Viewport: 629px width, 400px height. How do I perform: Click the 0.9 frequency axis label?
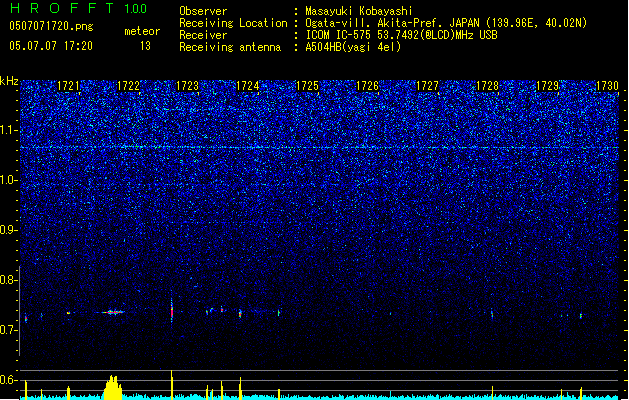[9, 230]
